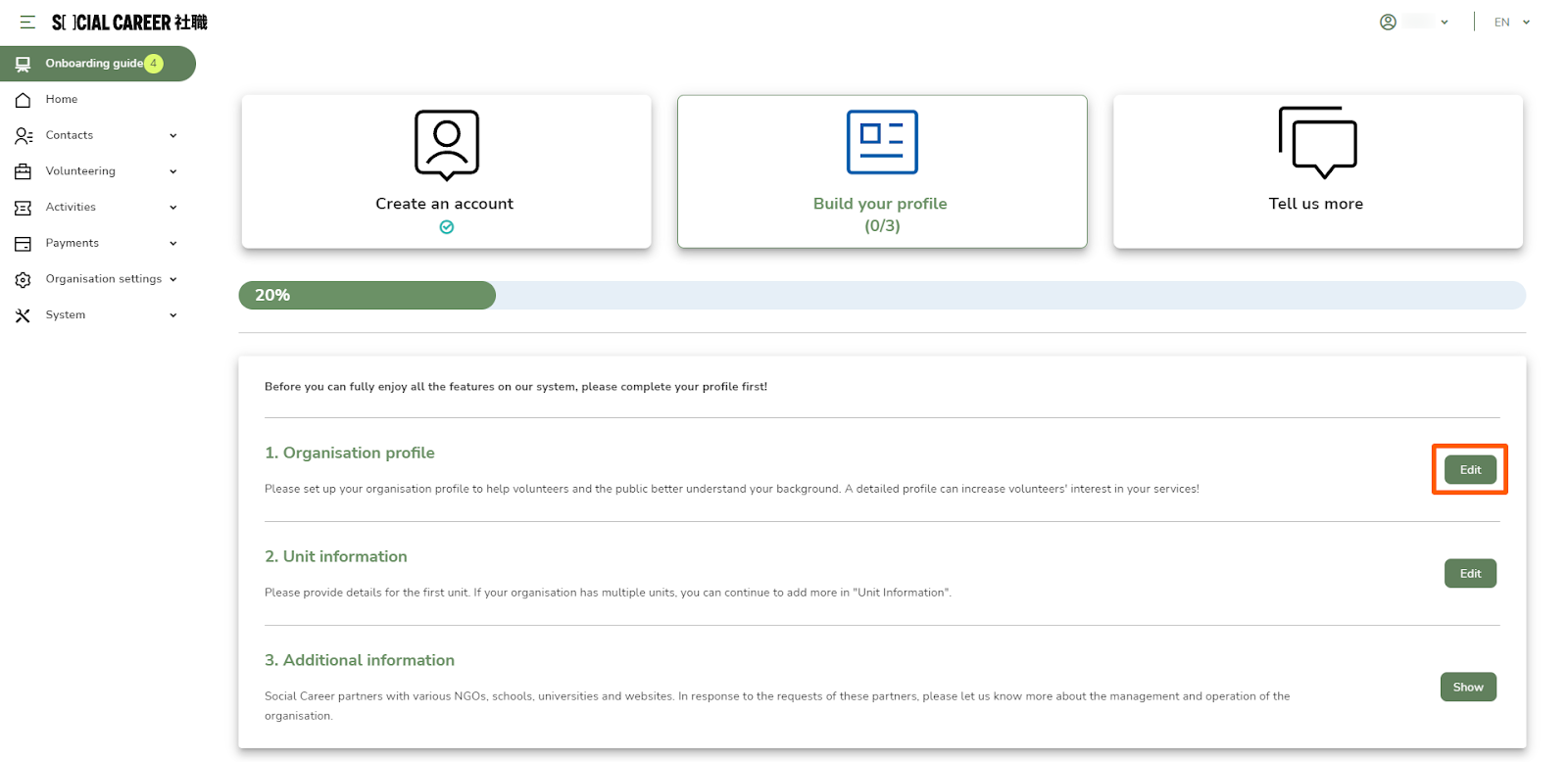Image resolution: width=1568 pixels, height=762 pixels.
Task: Click the 20% progress bar
Action: (x=882, y=295)
